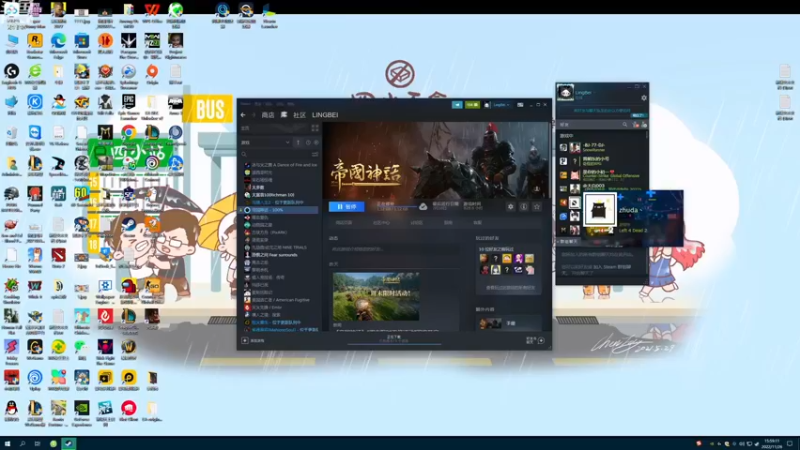Open WPS Office desktop icon

pos(152,15)
